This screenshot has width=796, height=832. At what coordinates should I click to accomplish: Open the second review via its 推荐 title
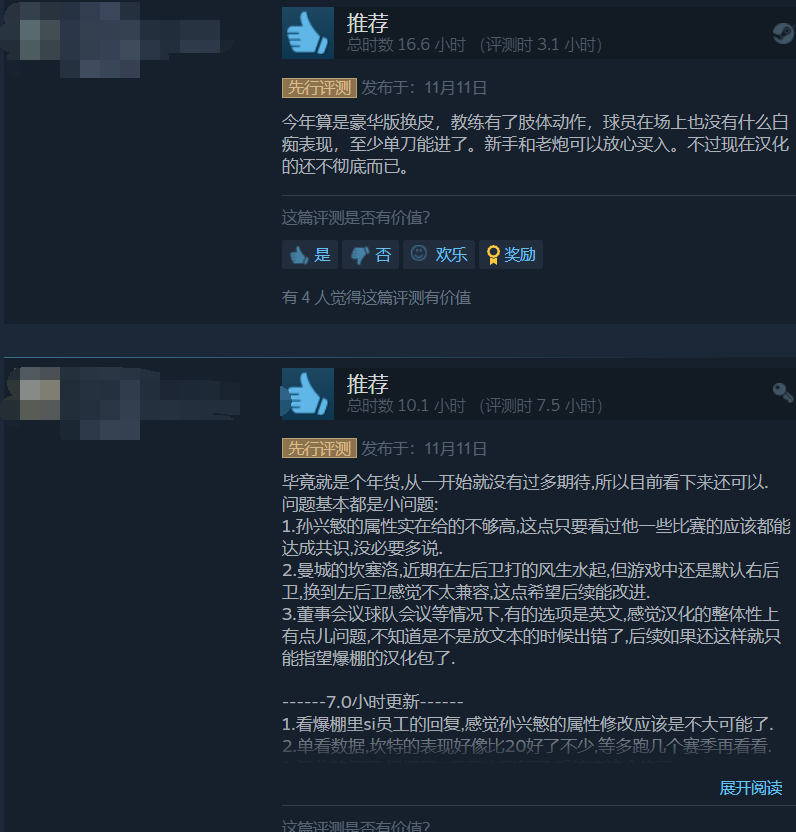(x=368, y=384)
